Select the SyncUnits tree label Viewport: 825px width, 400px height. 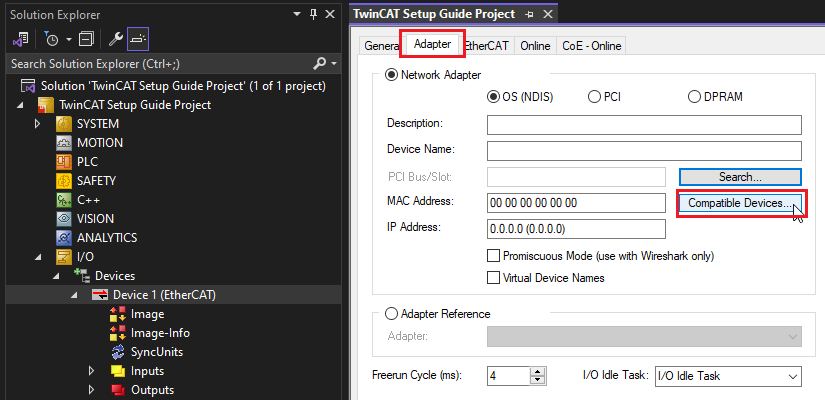[x=157, y=352]
